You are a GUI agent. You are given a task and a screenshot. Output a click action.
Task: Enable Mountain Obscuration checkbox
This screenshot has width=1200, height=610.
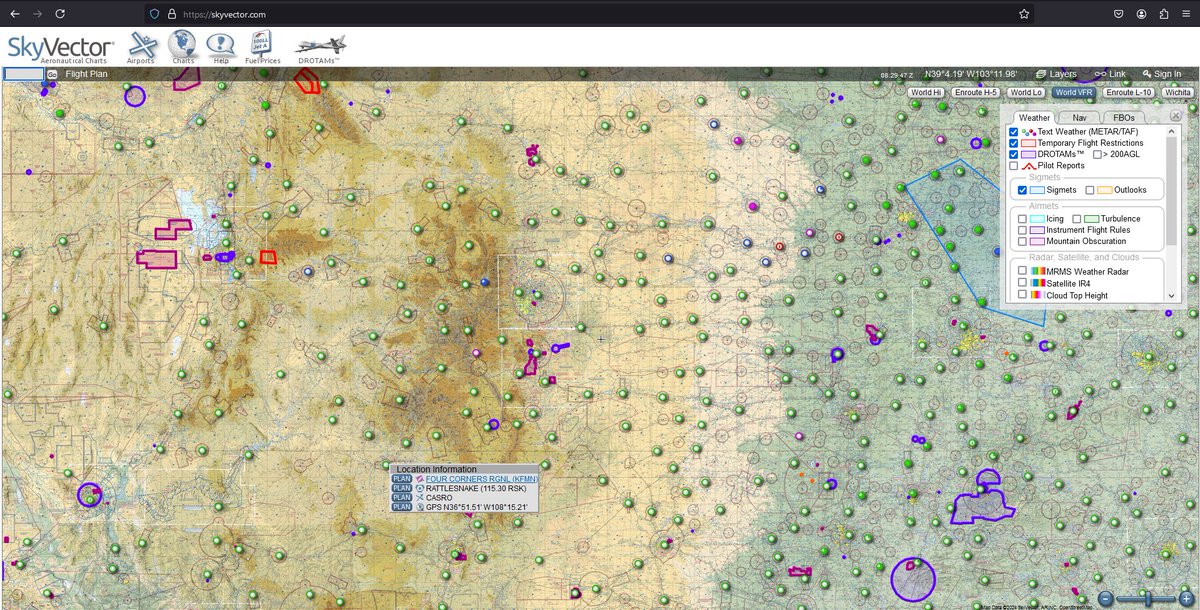point(1022,241)
